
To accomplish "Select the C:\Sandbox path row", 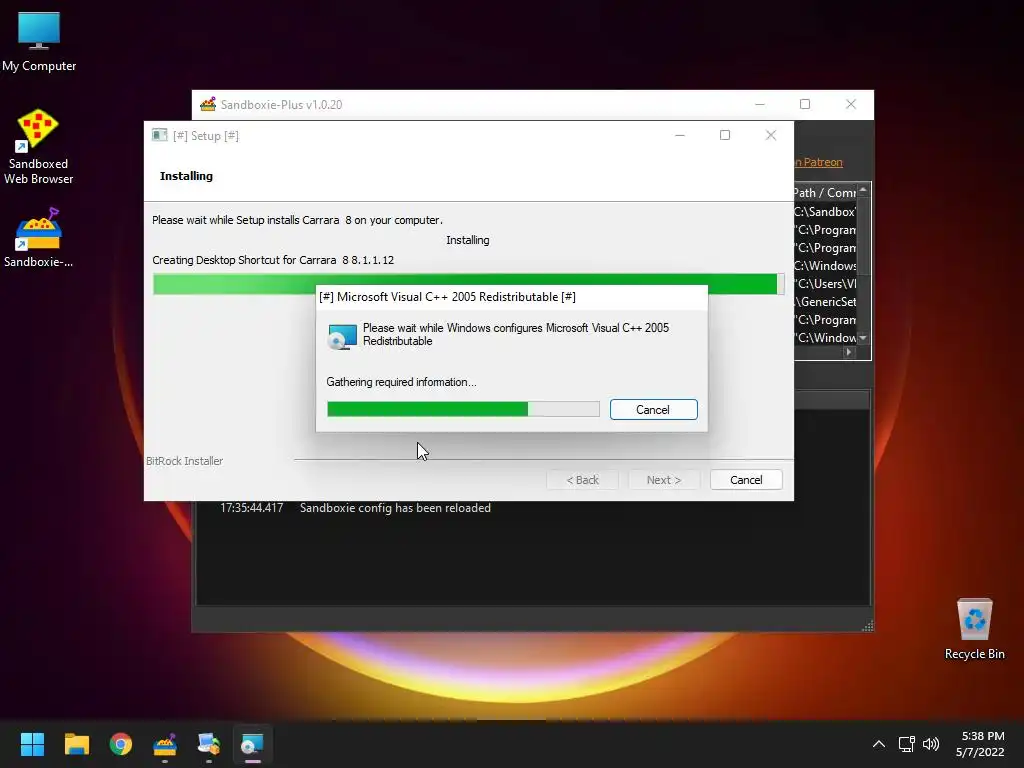I will click(x=825, y=212).
